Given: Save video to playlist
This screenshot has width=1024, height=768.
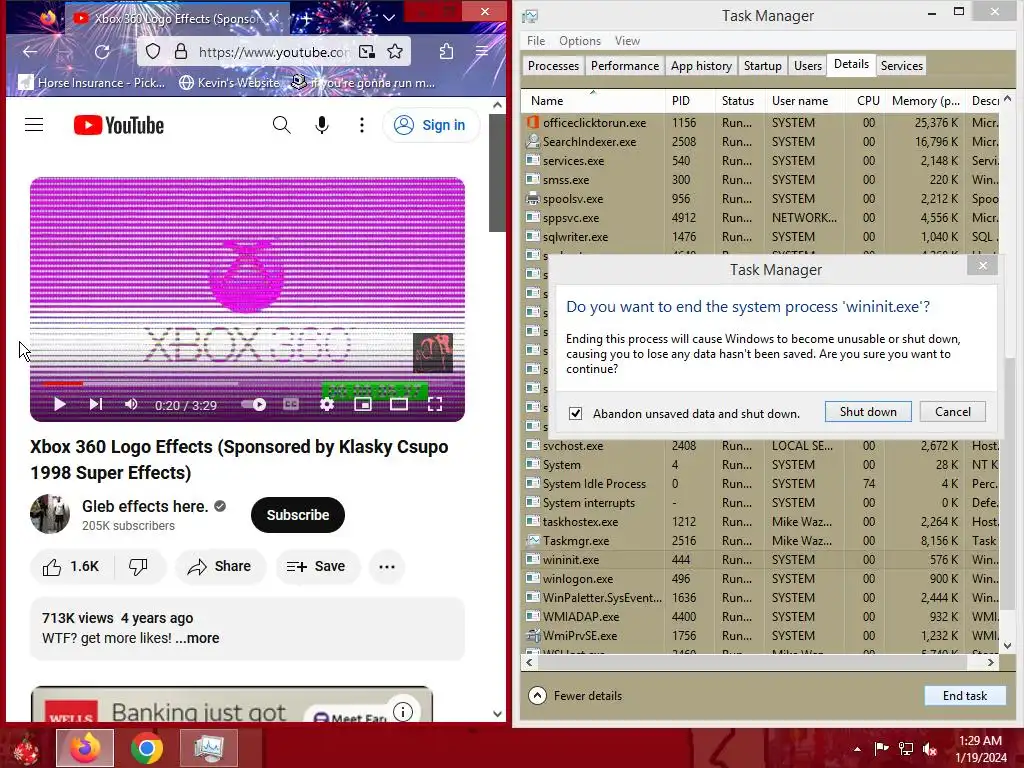Looking at the screenshot, I should tap(315, 566).
